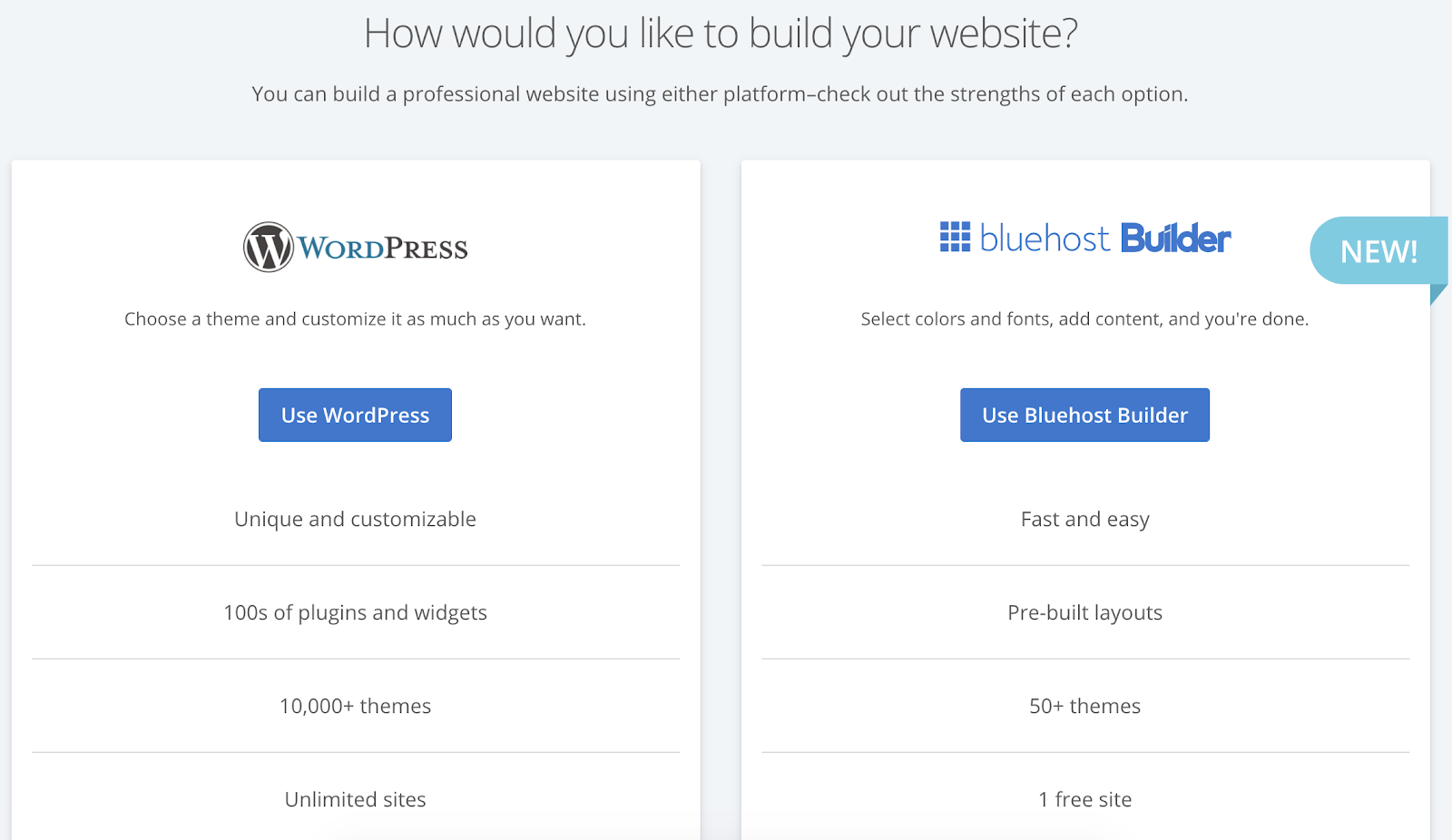The image size is (1452, 840).
Task: Click the word Builder in the bluehost logo
Action: pyautogui.click(x=1175, y=239)
